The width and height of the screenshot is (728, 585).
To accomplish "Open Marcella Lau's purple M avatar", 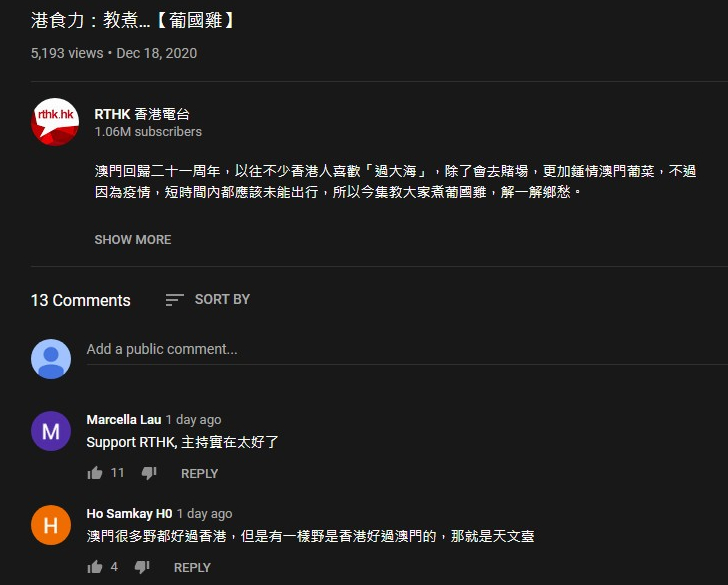I will [x=51, y=431].
